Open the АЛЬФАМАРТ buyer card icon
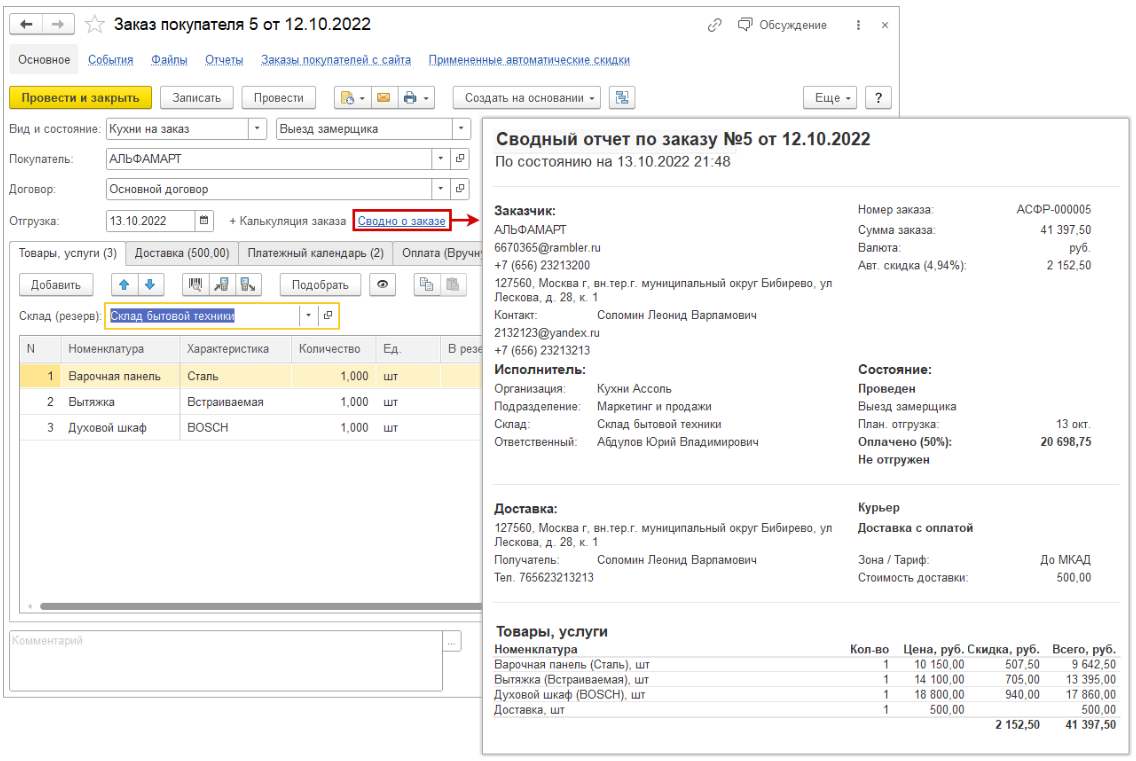 [460, 159]
